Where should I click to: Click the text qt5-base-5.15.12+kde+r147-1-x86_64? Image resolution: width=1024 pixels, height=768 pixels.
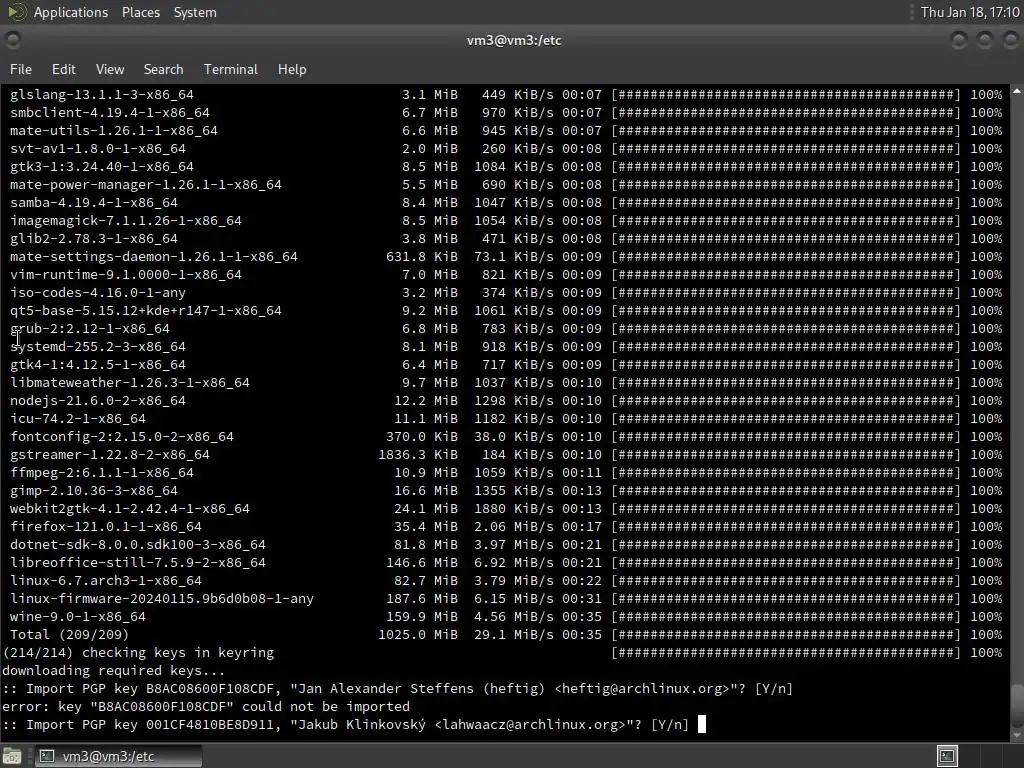click(146, 311)
